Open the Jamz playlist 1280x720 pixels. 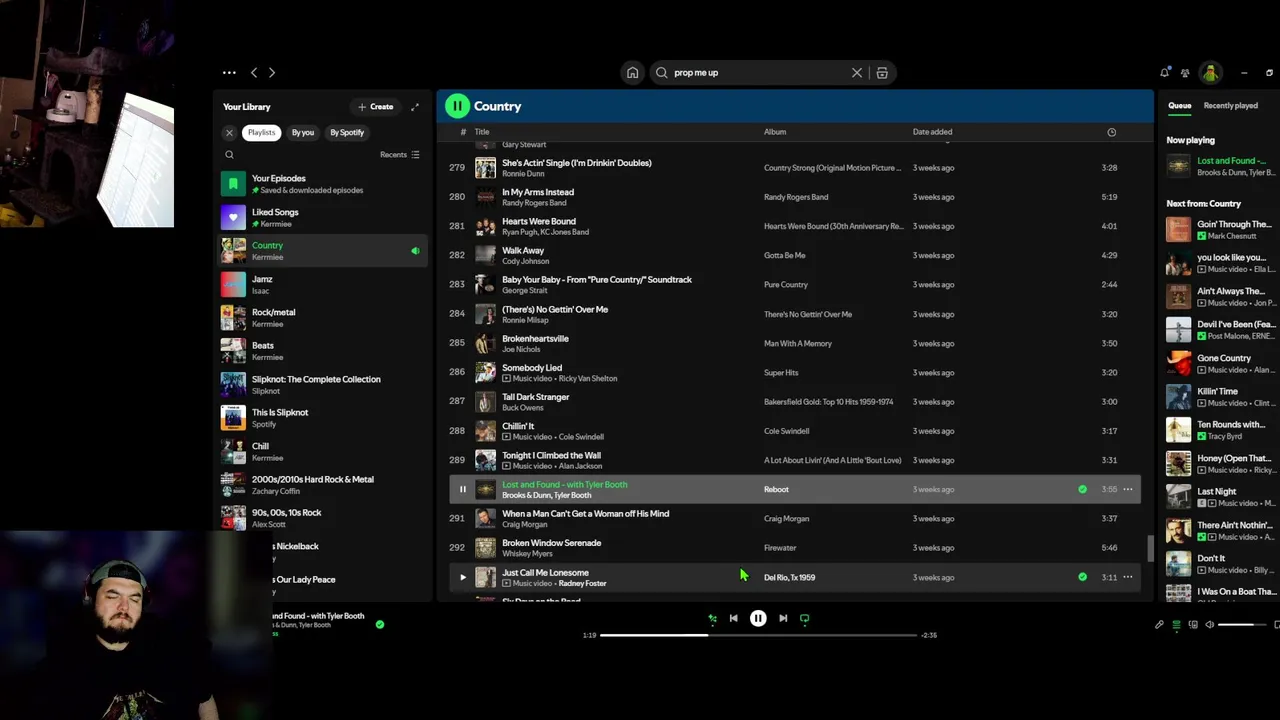(324, 284)
